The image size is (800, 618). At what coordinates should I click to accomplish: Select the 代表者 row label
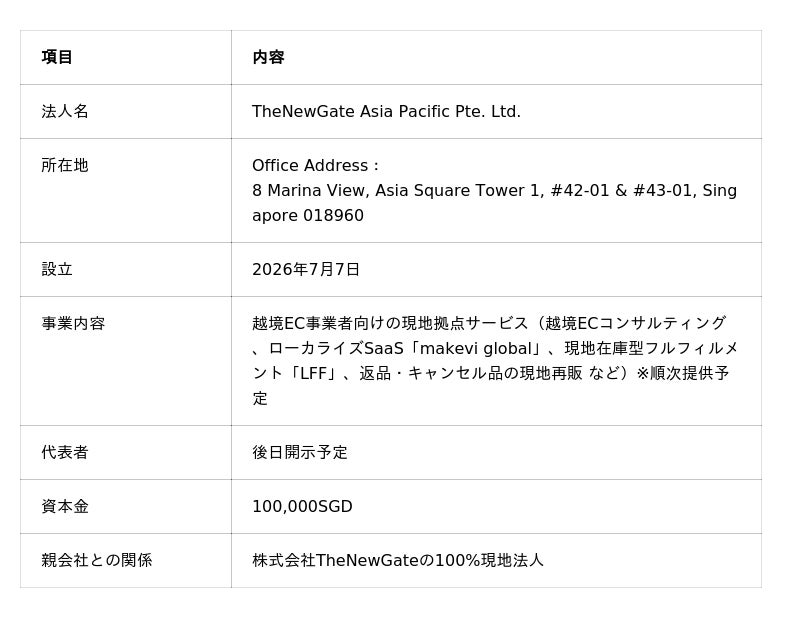tap(65, 453)
